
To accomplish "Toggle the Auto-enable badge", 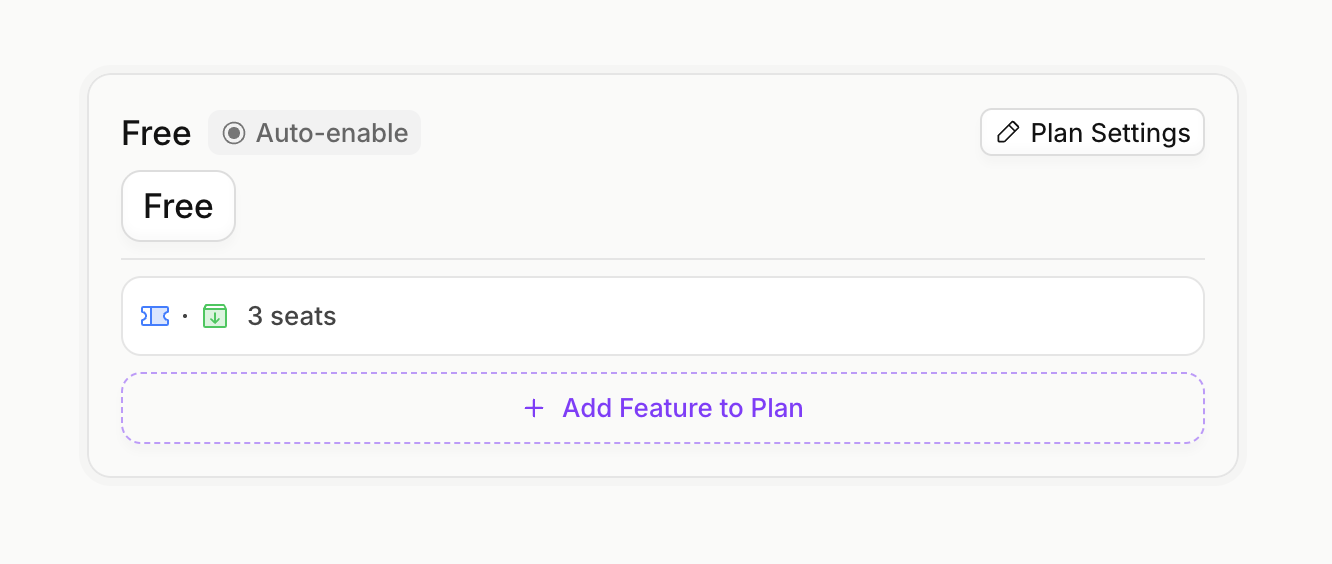I will pos(314,133).
